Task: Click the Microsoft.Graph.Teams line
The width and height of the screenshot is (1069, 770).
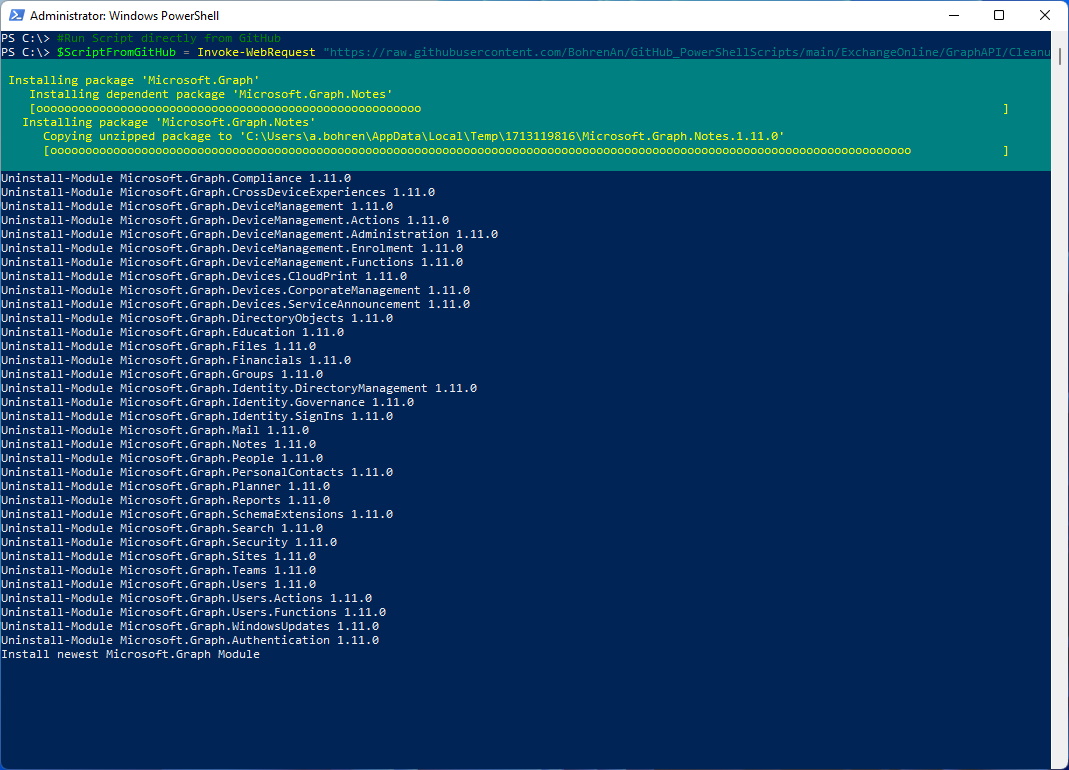Action: pos(159,570)
